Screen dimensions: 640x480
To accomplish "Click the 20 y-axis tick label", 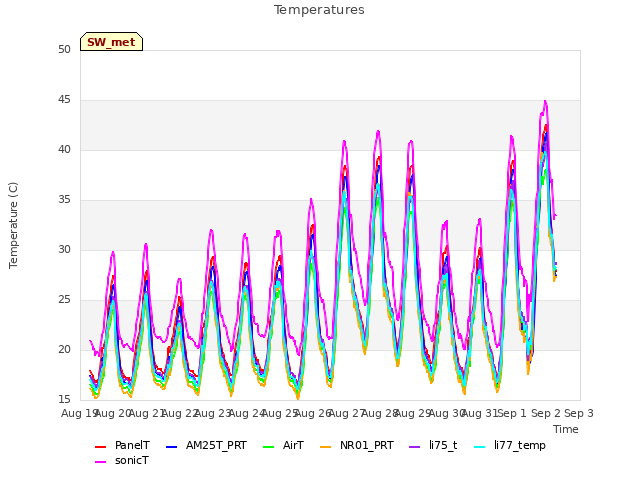I will pos(64,349).
